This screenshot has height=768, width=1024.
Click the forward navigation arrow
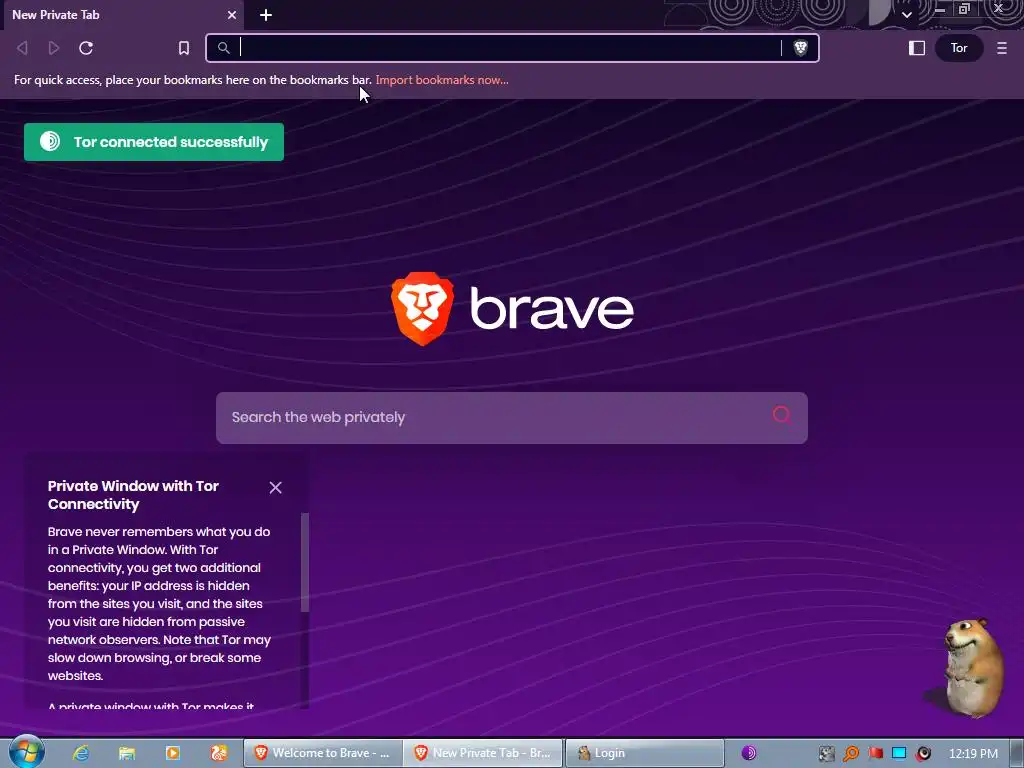[54, 48]
